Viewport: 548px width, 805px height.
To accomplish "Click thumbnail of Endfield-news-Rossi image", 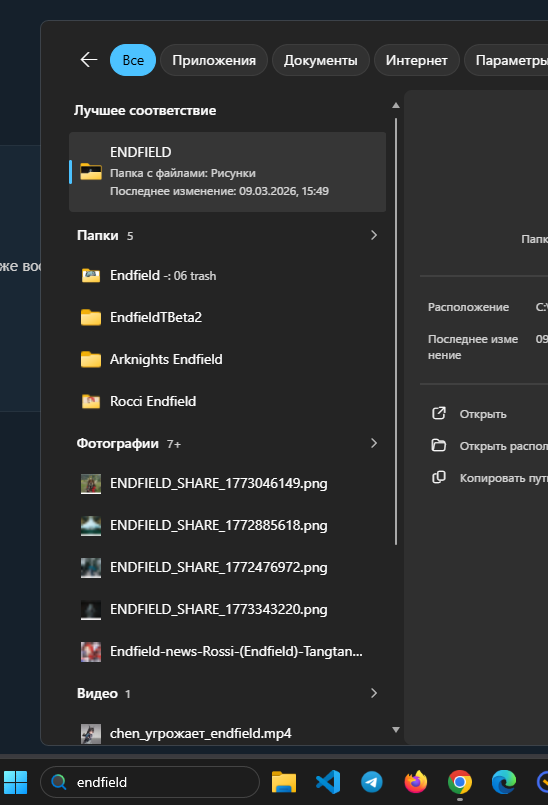I will click(x=91, y=651).
